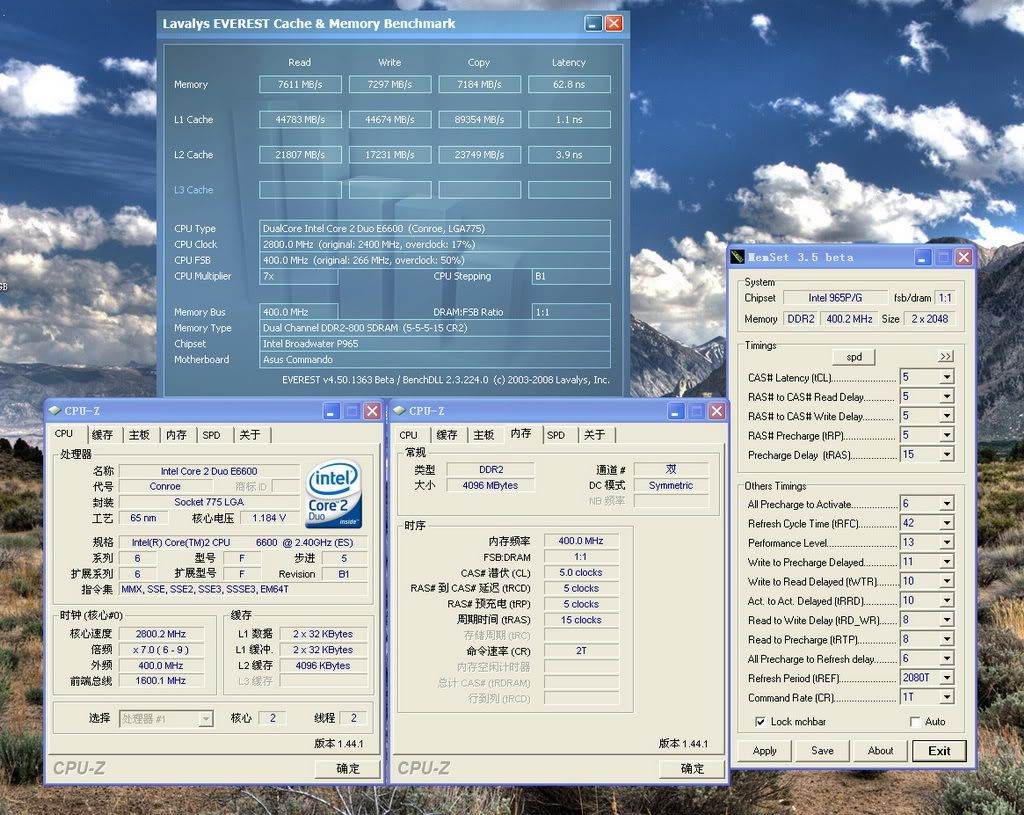This screenshot has width=1024, height=815.
Task: Click the Exit button in MemSet
Action: 939,750
